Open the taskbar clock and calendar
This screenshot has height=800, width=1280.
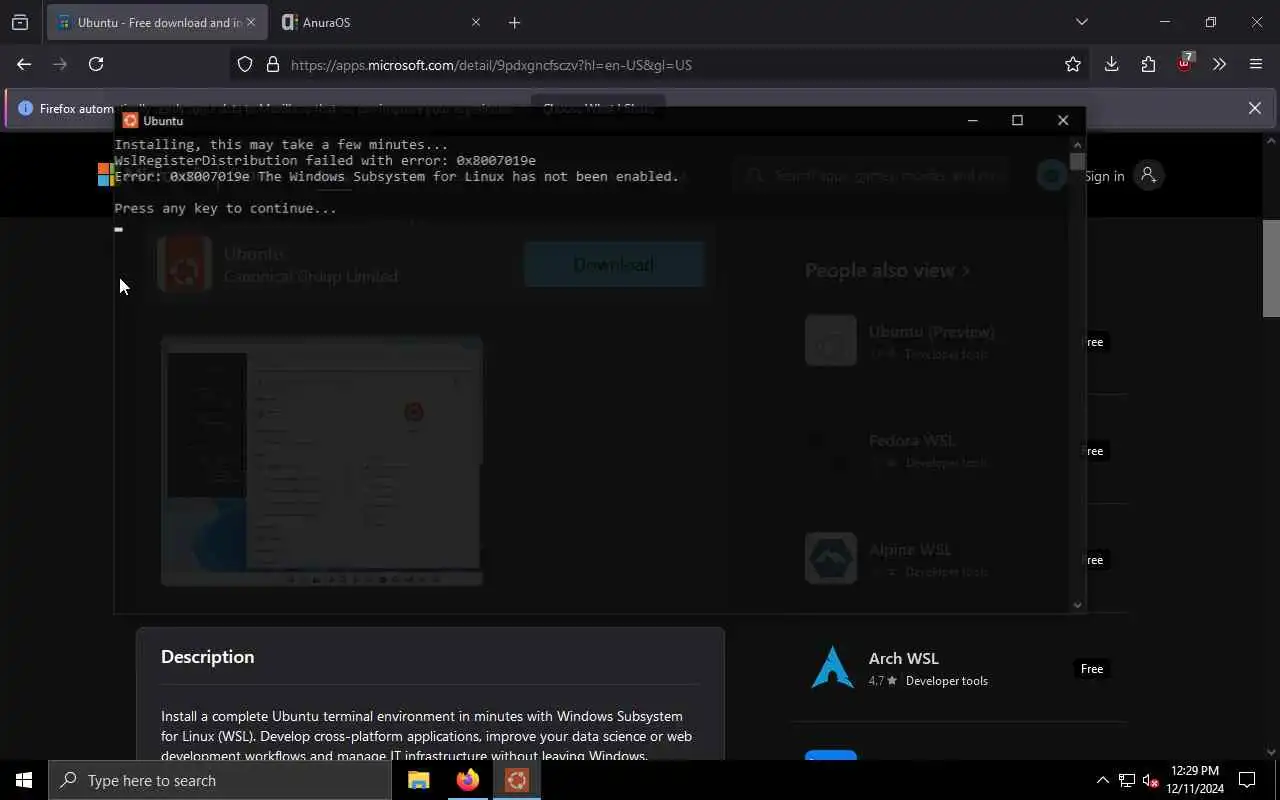click(x=1194, y=780)
